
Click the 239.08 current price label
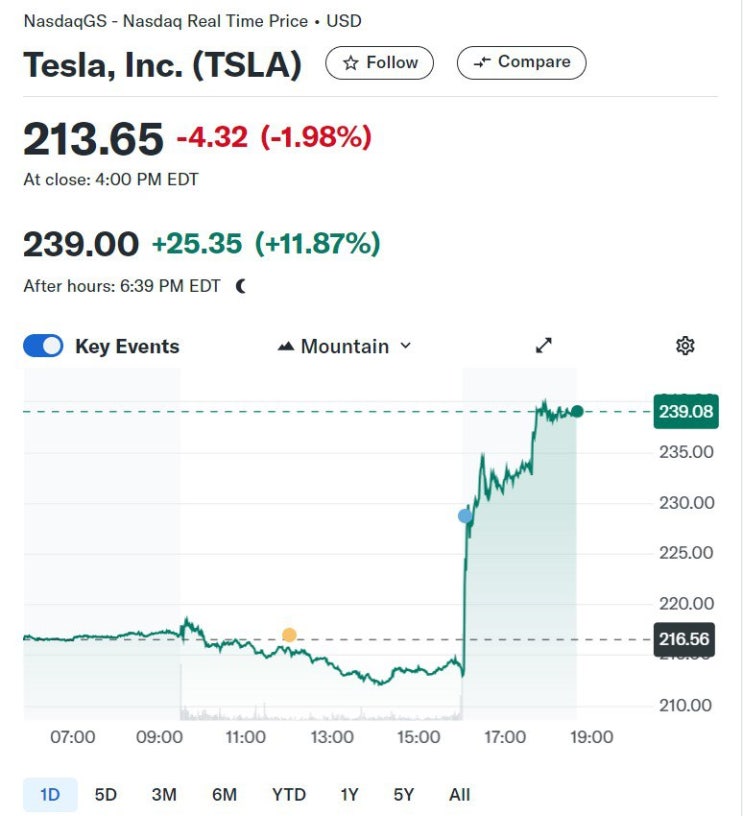click(x=685, y=412)
